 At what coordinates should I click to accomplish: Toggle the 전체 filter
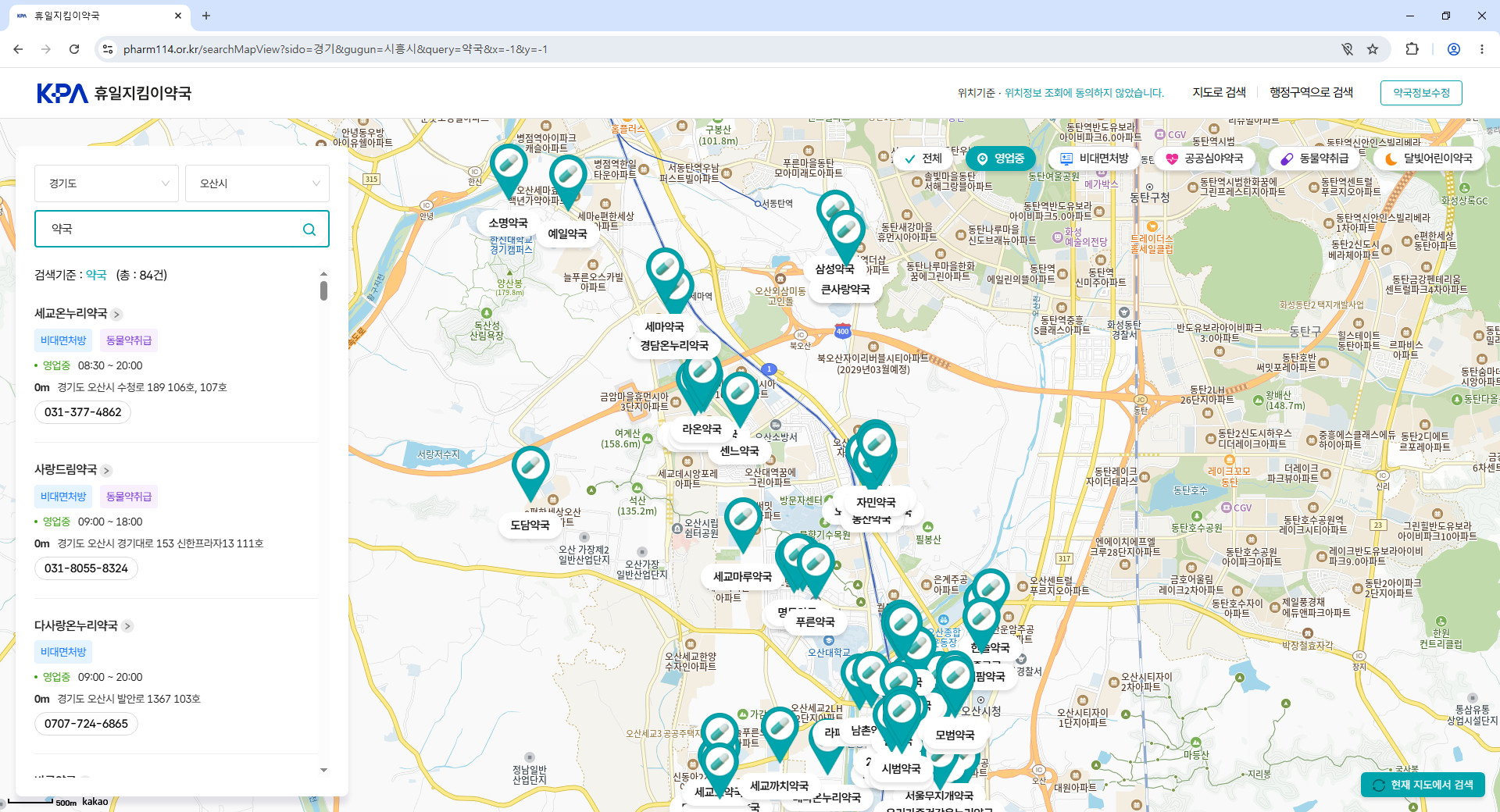point(923,158)
